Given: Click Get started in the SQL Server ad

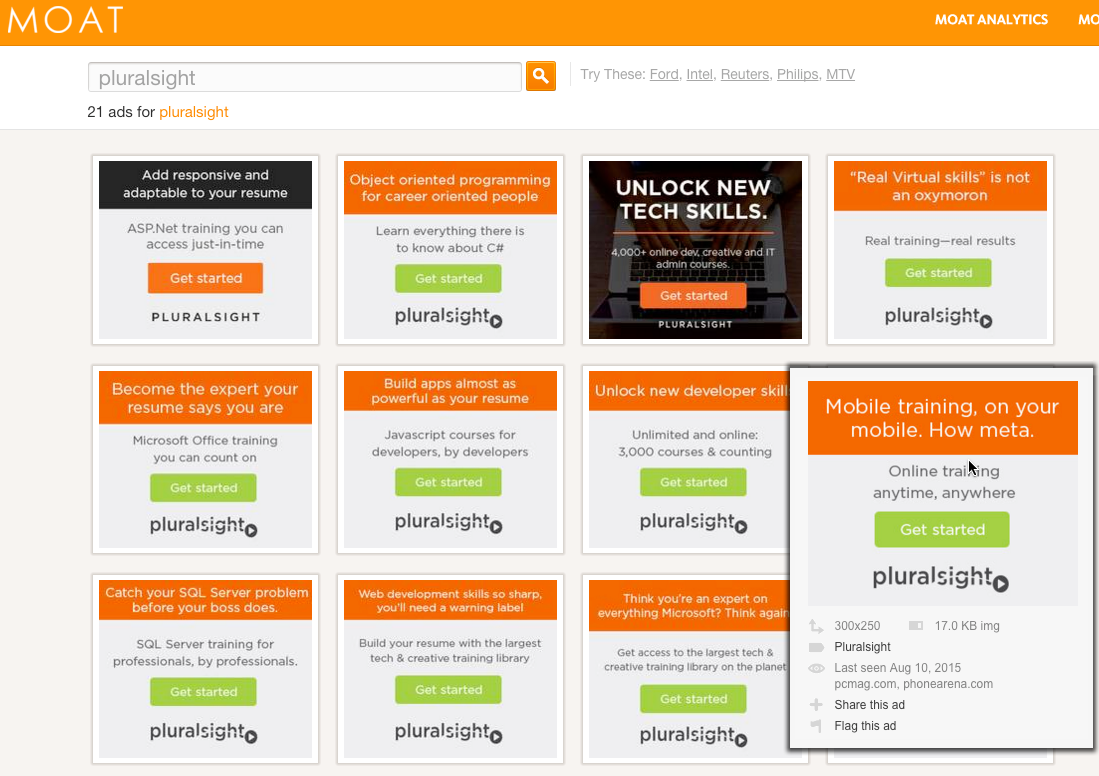Looking at the screenshot, I should pos(203,691).
